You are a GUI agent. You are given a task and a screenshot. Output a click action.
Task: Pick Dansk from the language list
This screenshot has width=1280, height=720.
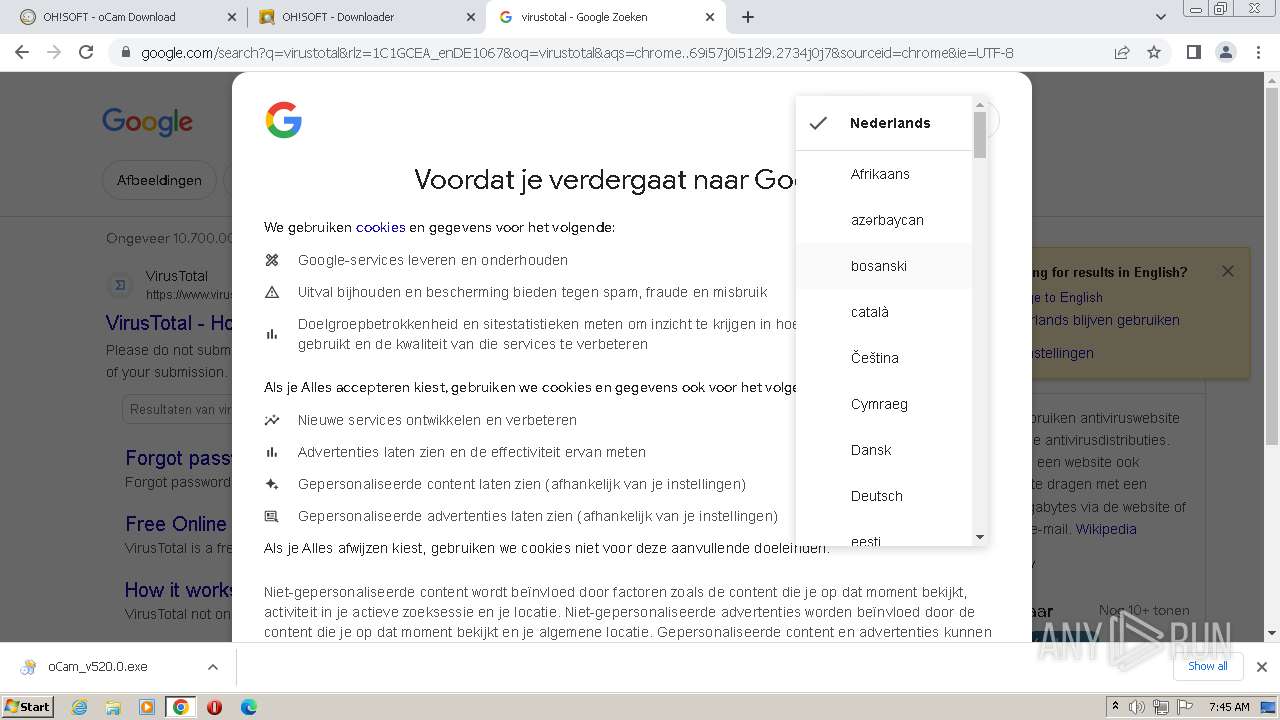pyautogui.click(x=884, y=450)
